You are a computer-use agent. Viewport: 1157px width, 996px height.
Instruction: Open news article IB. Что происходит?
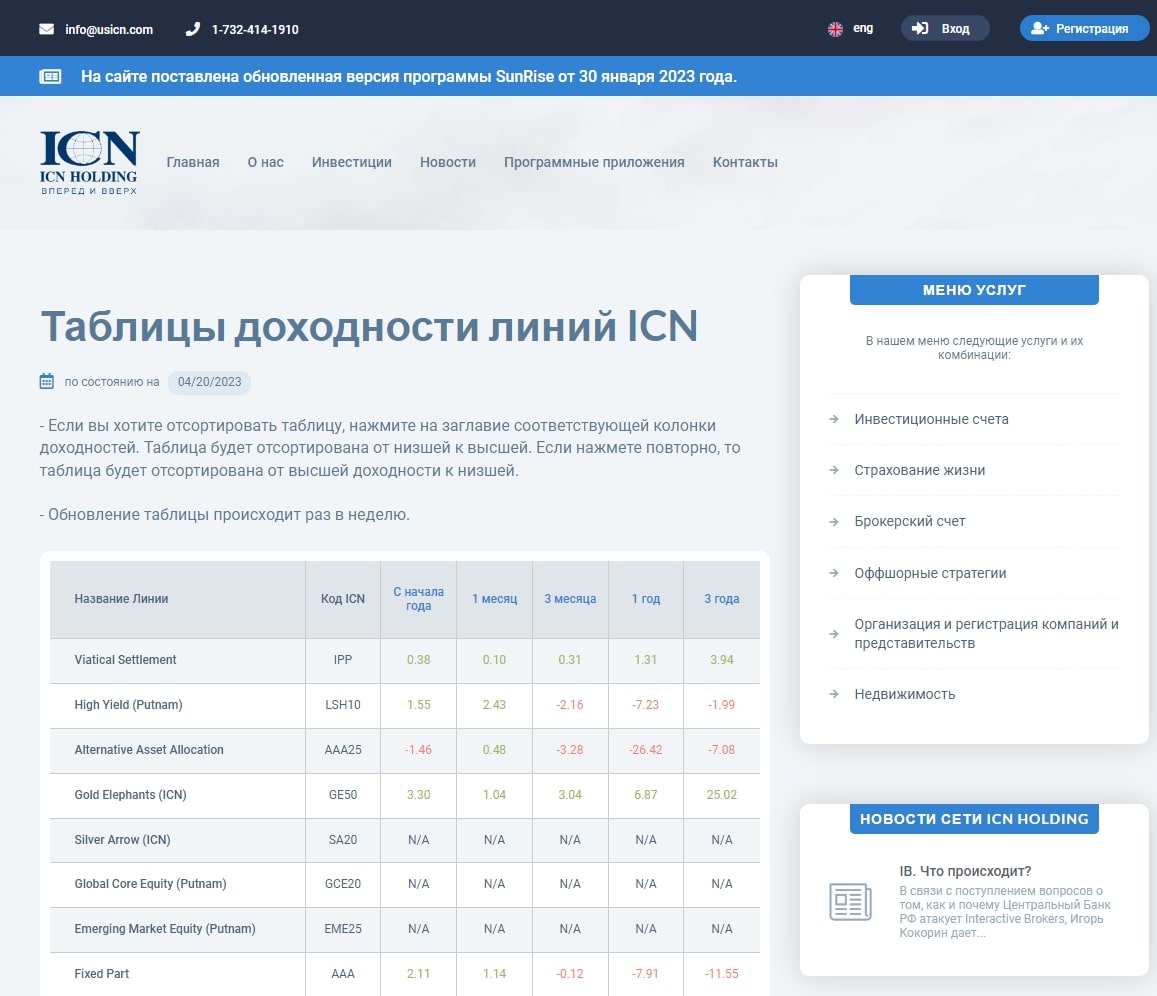point(965,871)
